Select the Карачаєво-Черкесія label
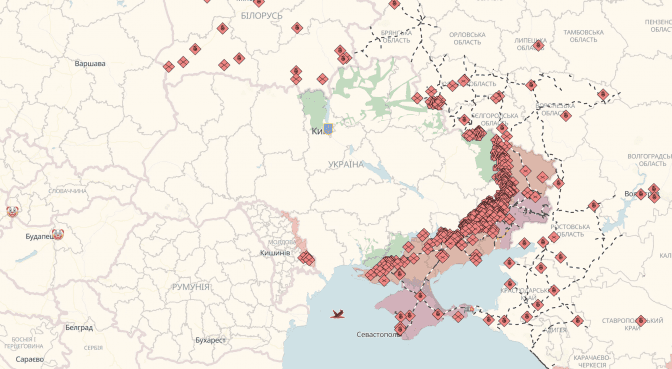The image size is (672, 369). [591, 361]
